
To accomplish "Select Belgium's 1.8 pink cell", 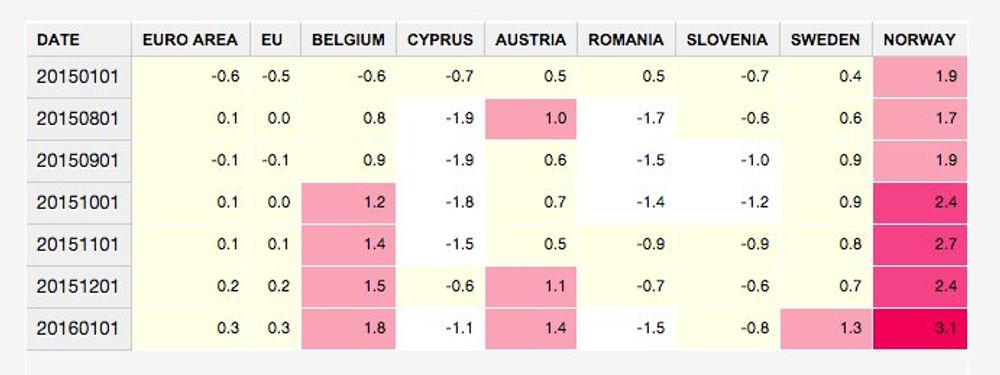I will coord(348,328).
